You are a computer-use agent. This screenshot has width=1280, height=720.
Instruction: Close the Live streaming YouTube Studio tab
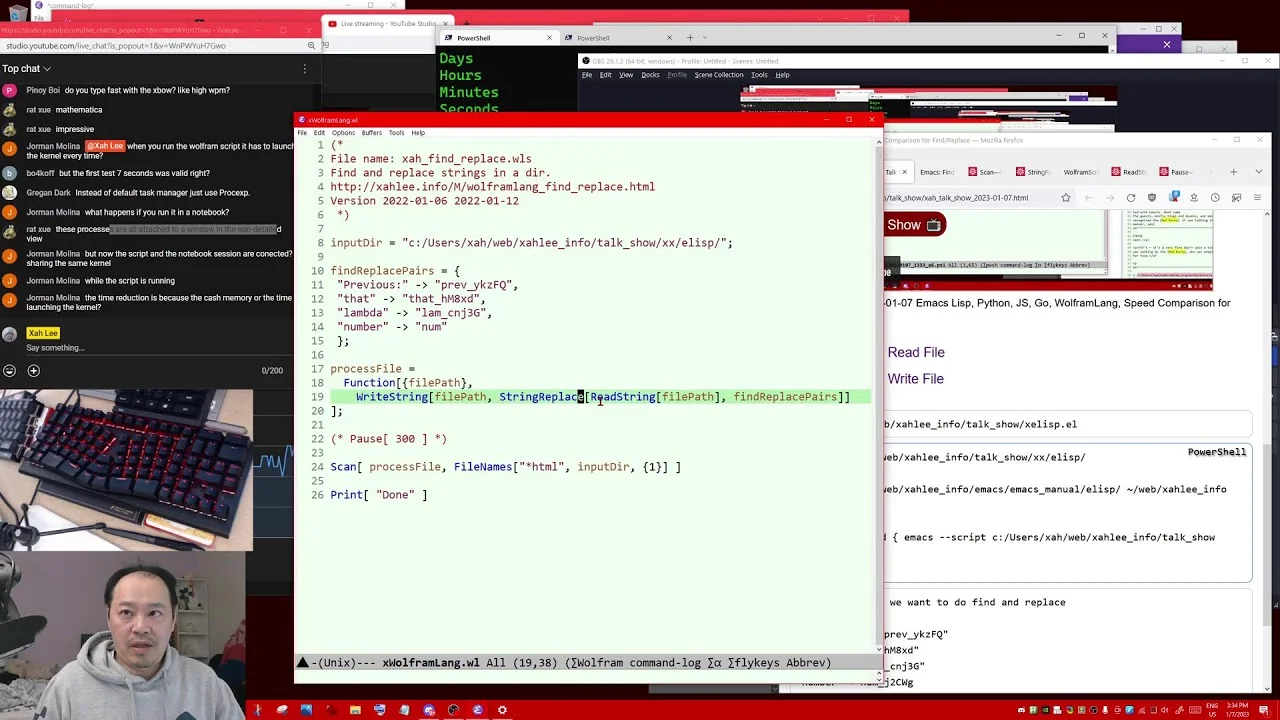click(x=446, y=23)
